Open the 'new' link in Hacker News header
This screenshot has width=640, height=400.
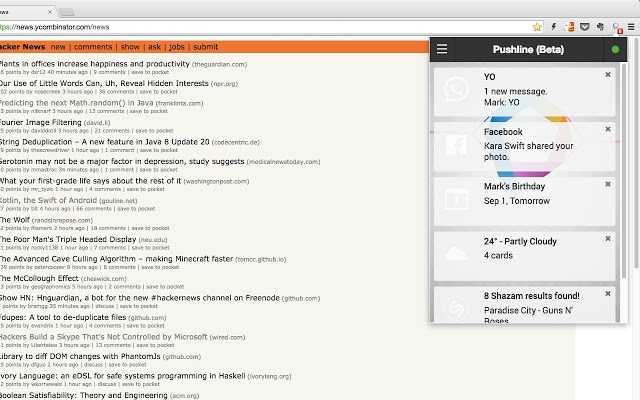point(58,47)
